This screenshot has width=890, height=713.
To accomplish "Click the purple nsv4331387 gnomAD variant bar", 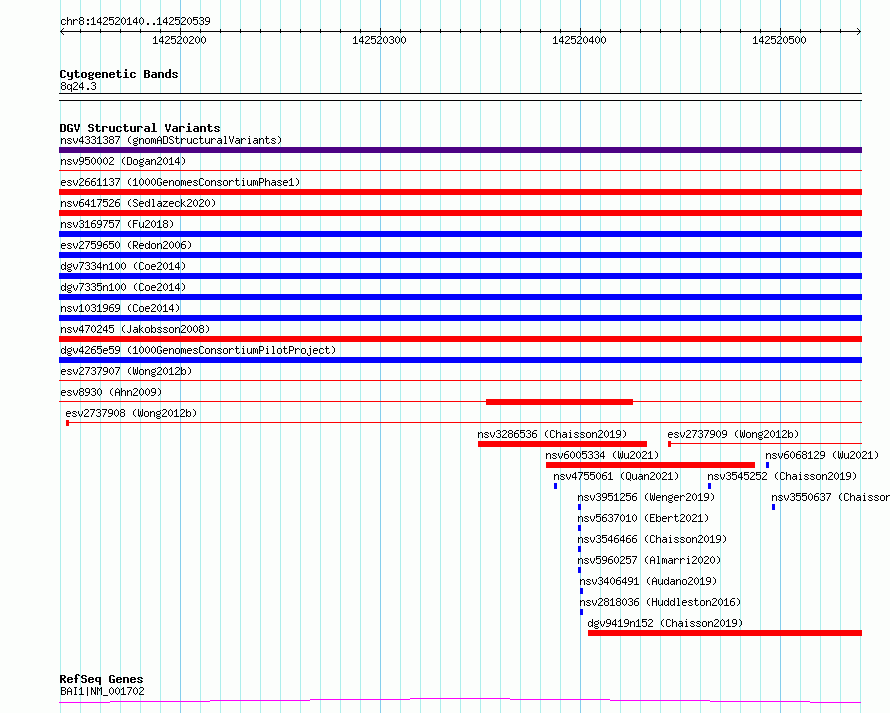I will coord(460,150).
